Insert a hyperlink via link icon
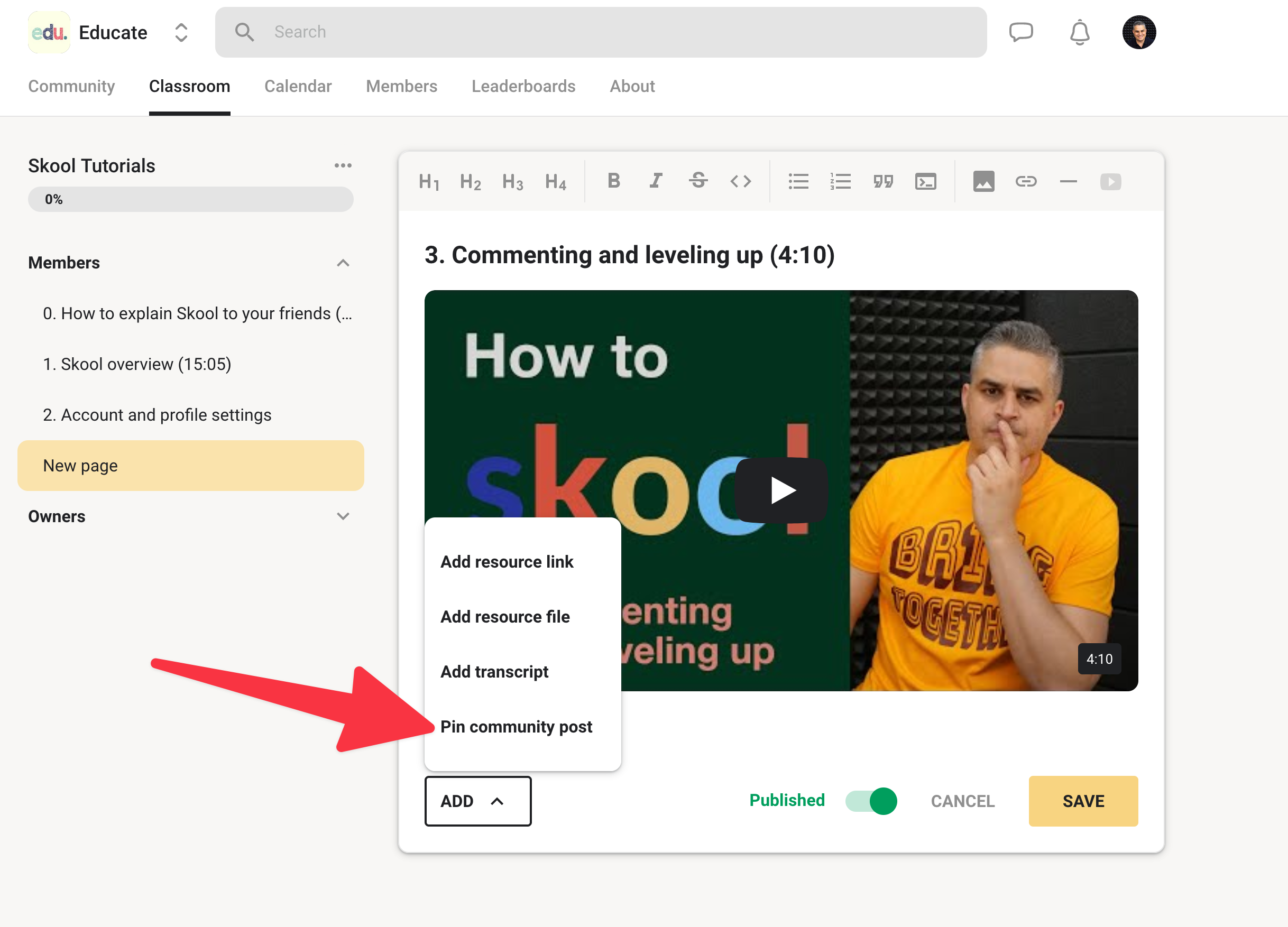 tap(1026, 181)
